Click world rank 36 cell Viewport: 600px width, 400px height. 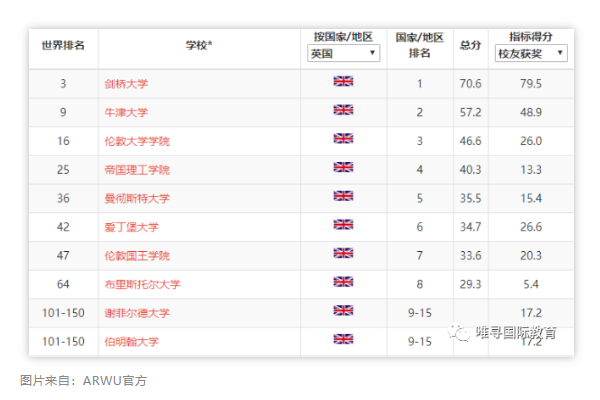click(x=63, y=199)
